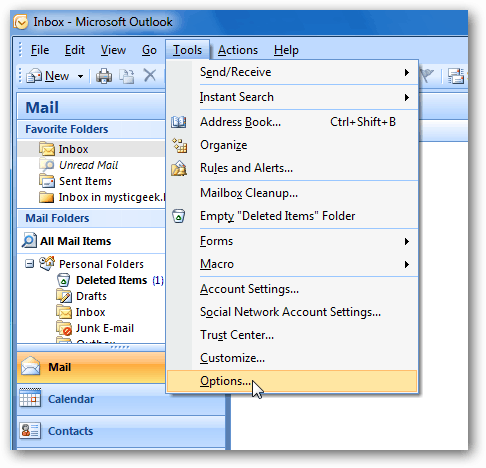The width and height of the screenshot is (486, 468).
Task: Choose Trust Center... menu entry
Action: coord(292,335)
